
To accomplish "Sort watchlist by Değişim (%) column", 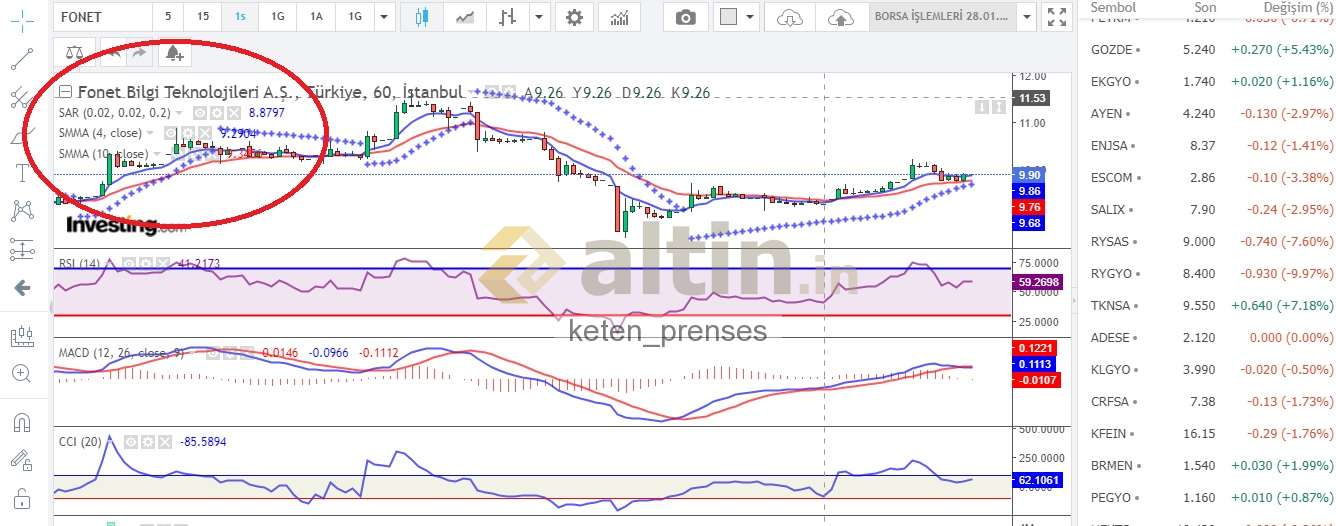I will [x=1297, y=7].
